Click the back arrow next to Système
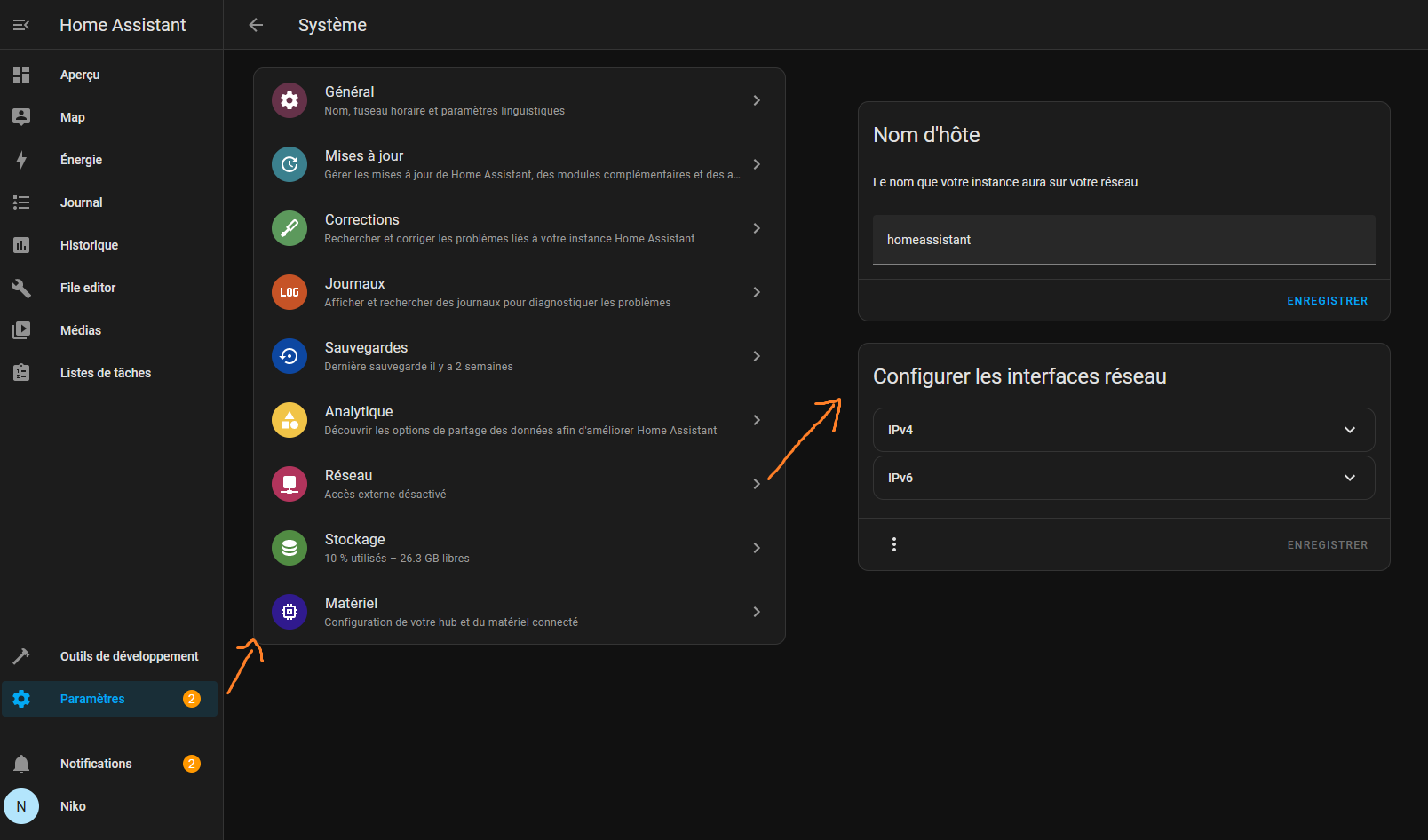Image resolution: width=1428 pixels, height=840 pixels. coord(256,25)
